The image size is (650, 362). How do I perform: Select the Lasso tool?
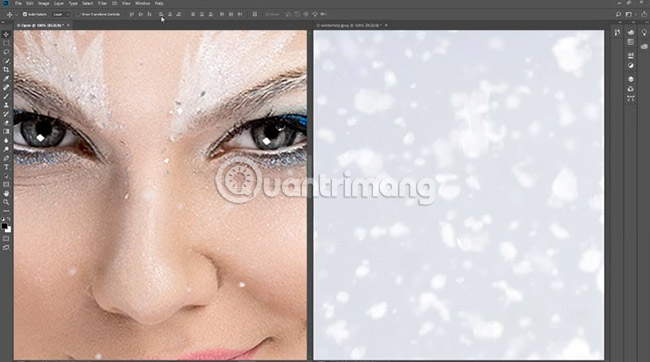(x=6, y=52)
